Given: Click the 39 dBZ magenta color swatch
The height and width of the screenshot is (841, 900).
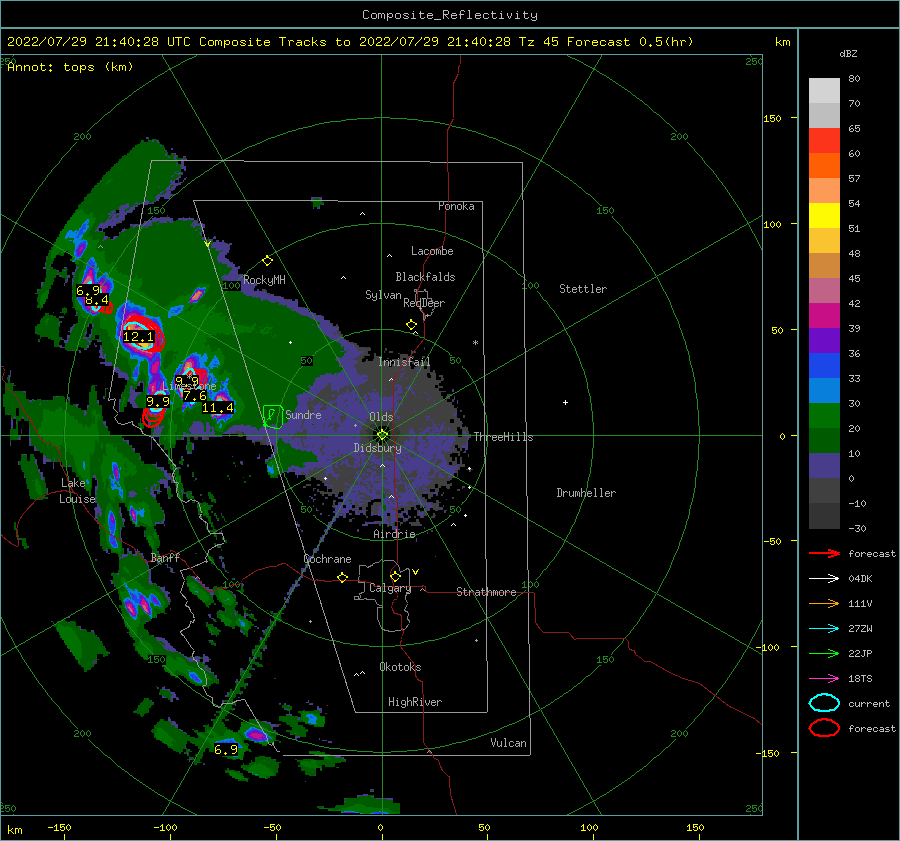Looking at the screenshot, I should coord(824,316).
